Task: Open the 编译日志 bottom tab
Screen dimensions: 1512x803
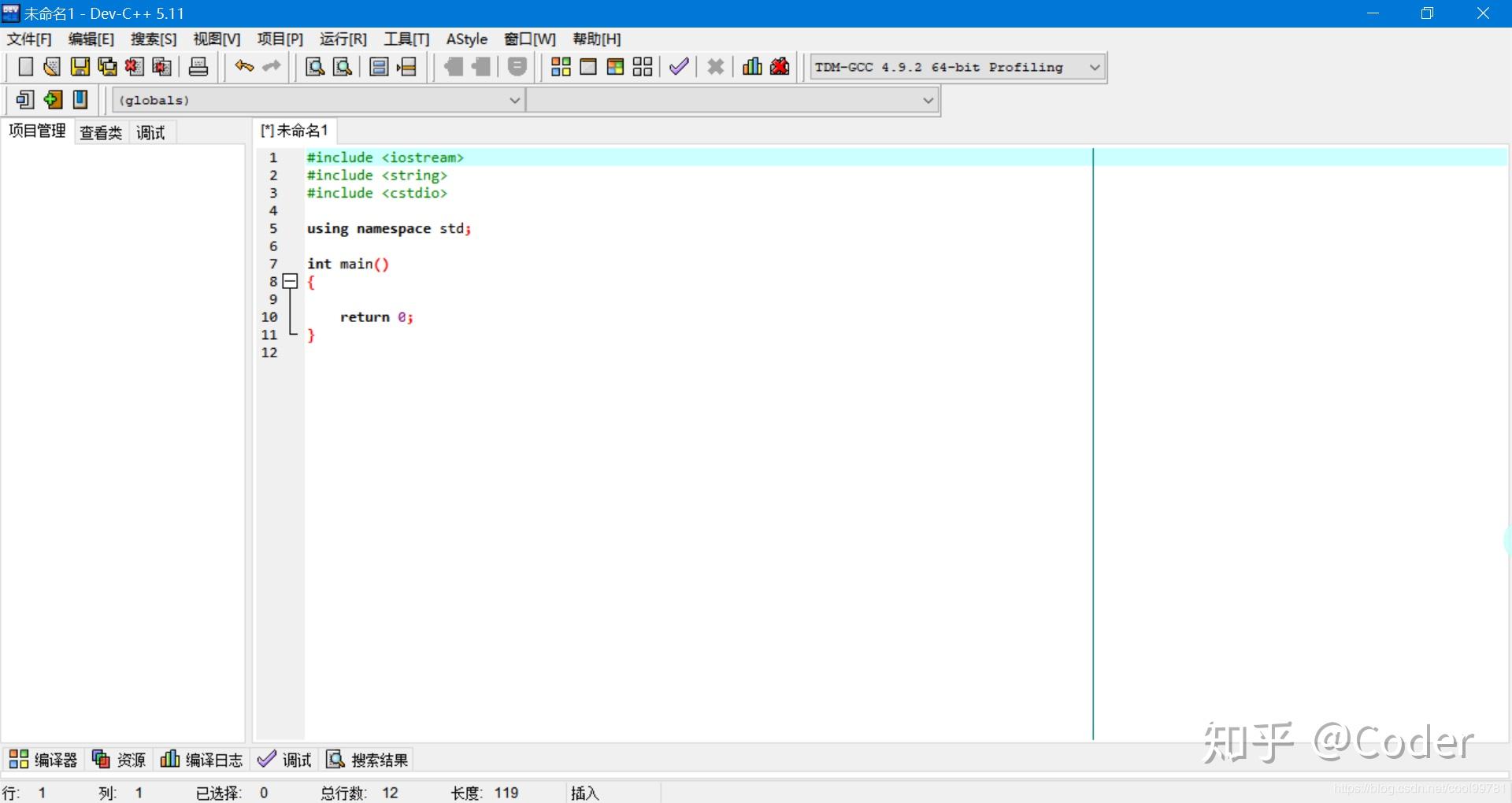Action: tap(202, 760)
